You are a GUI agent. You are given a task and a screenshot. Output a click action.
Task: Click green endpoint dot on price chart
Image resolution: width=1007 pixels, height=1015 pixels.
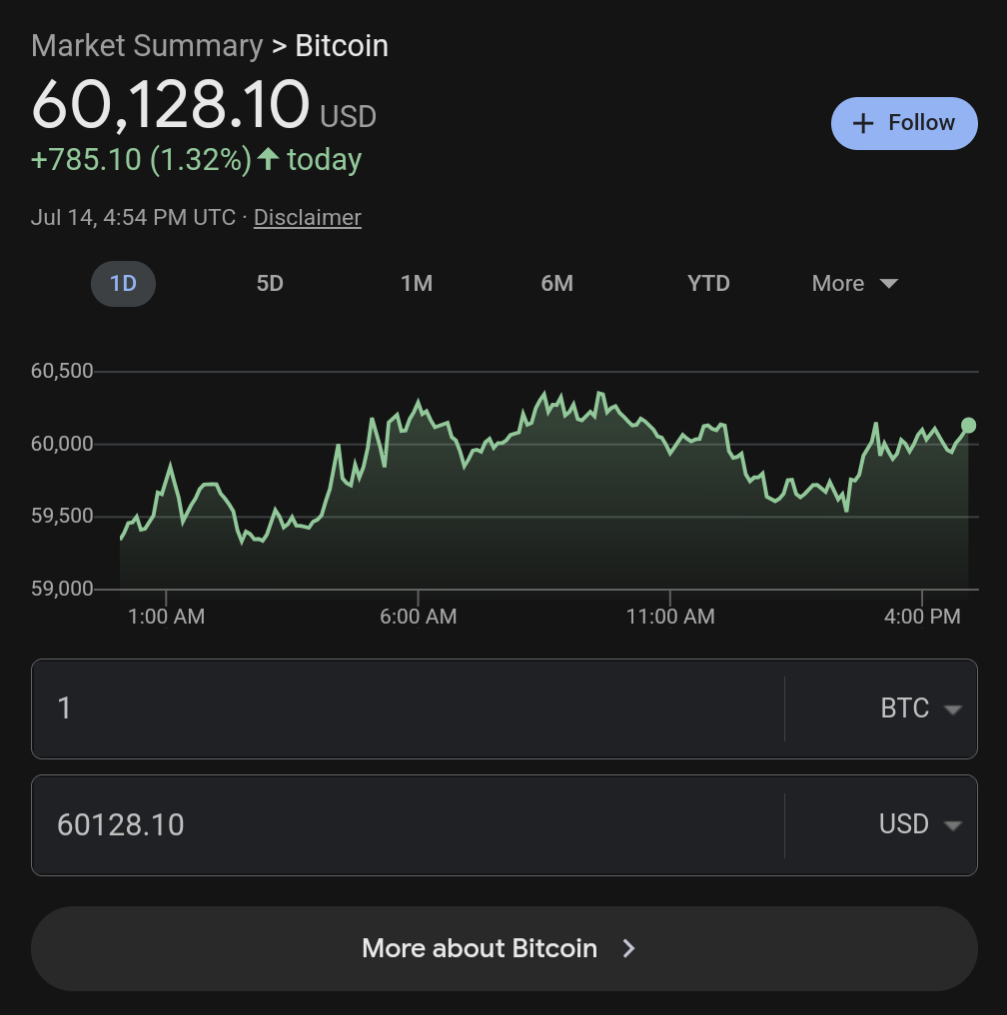point(968,425)
